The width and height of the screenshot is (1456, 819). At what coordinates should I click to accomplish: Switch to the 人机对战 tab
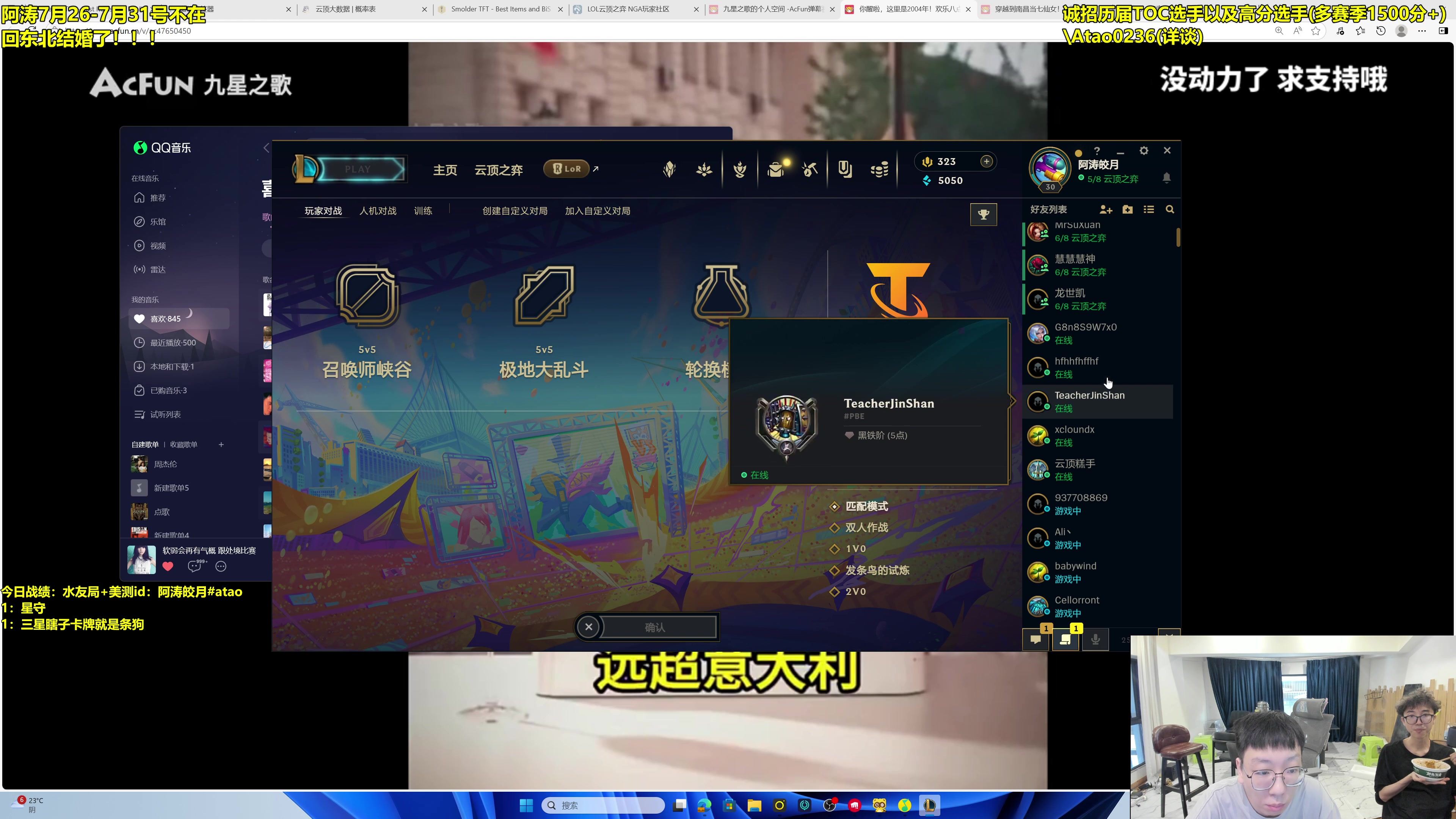(378, 211)
